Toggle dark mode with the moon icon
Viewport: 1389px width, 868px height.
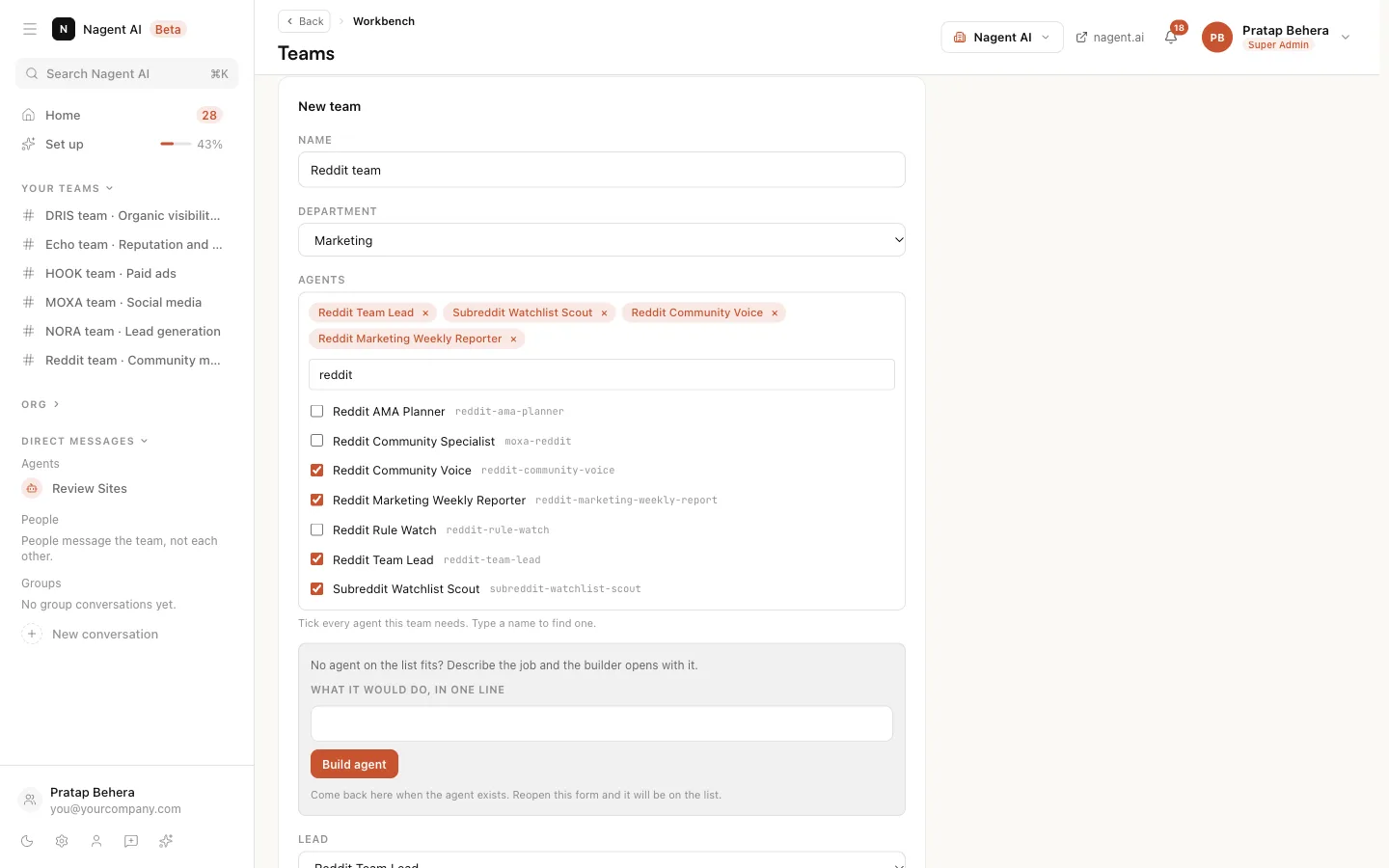coord(27,841)
